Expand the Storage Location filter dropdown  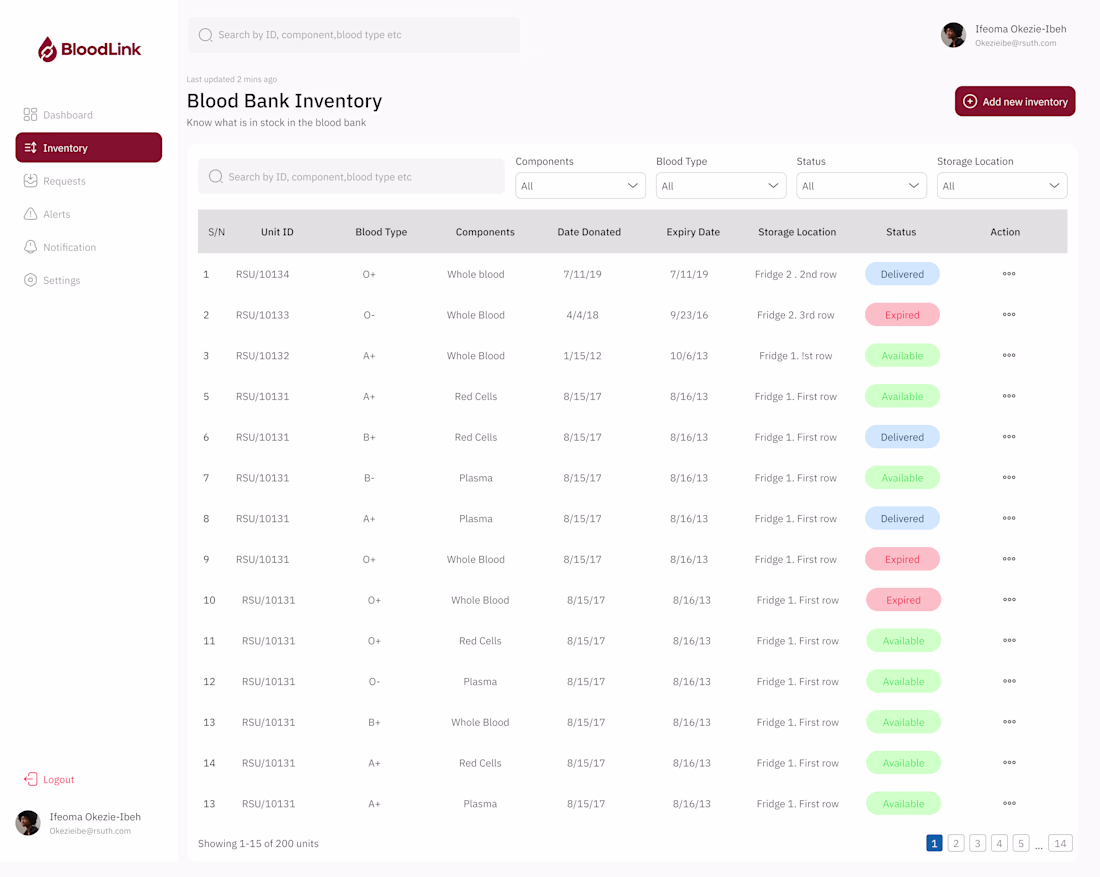point(1002,185)
